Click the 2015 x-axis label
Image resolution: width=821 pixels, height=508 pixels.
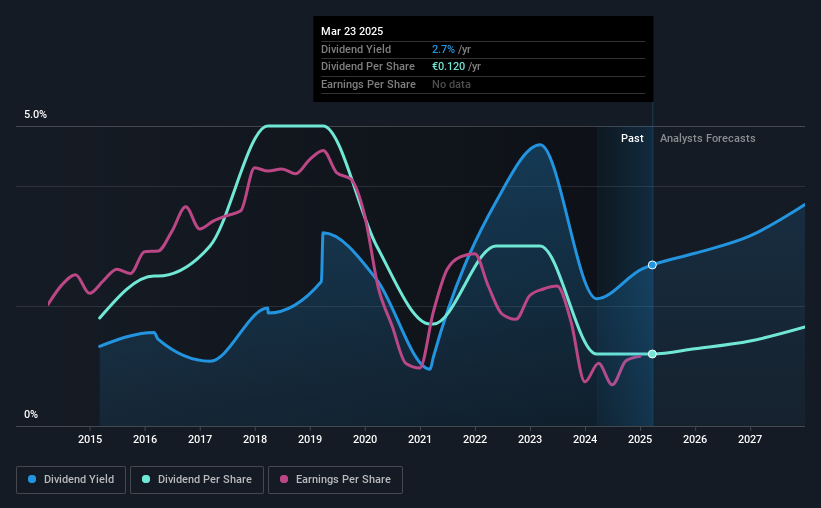90,439
